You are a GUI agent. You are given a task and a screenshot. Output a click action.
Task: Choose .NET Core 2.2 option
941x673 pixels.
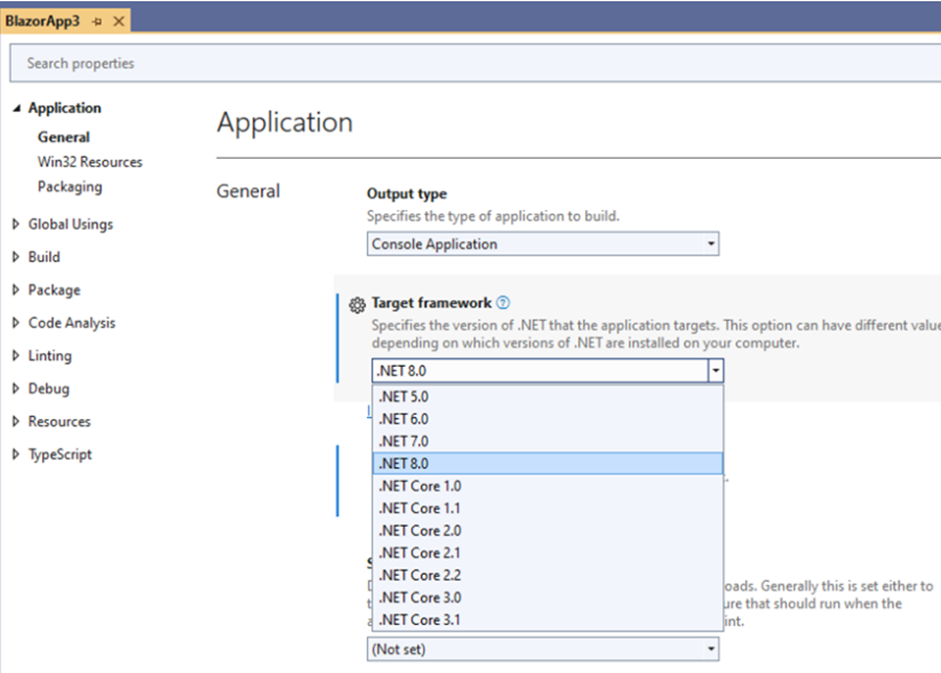(547, 575)
